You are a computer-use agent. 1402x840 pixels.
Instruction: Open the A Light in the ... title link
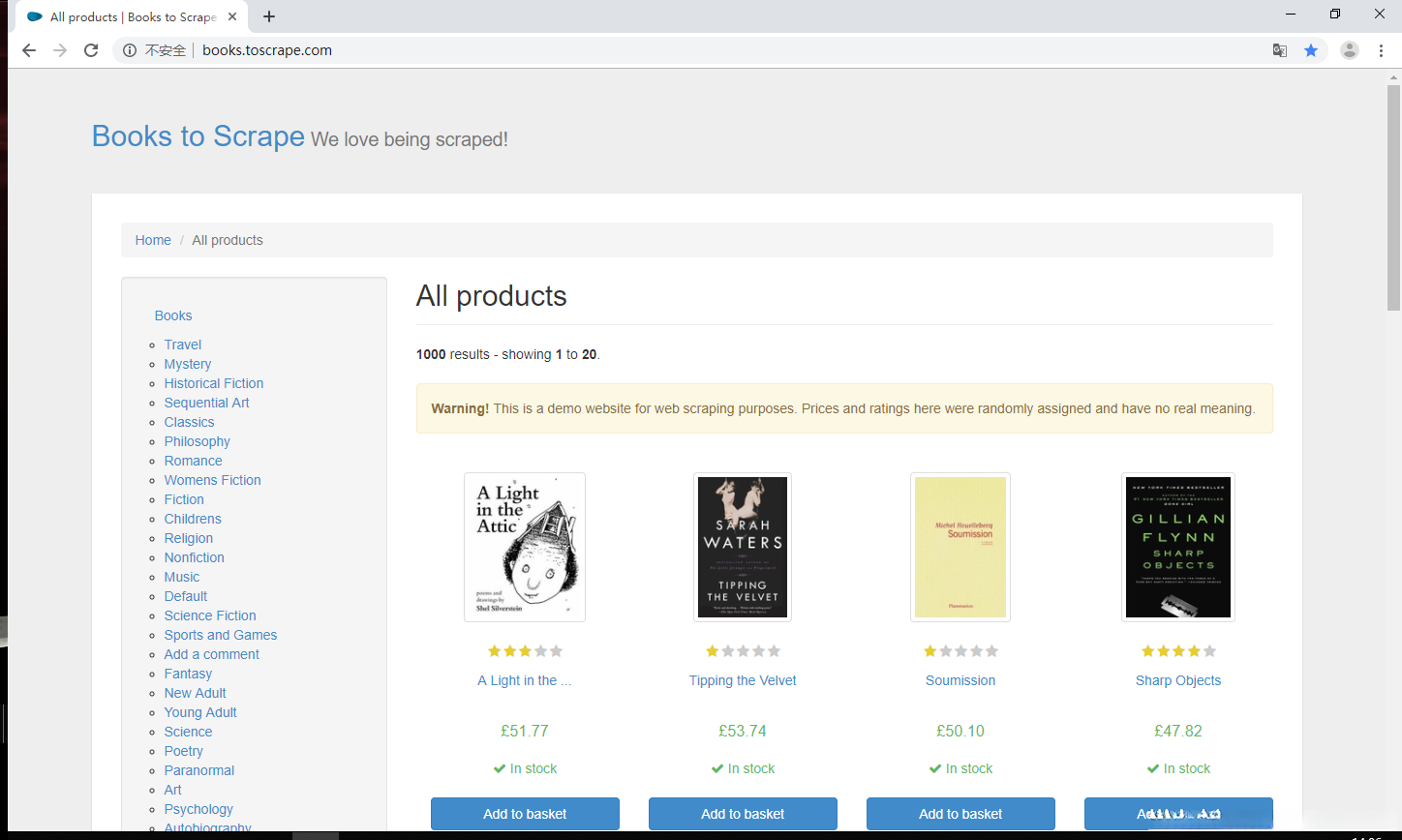[525, 680]
